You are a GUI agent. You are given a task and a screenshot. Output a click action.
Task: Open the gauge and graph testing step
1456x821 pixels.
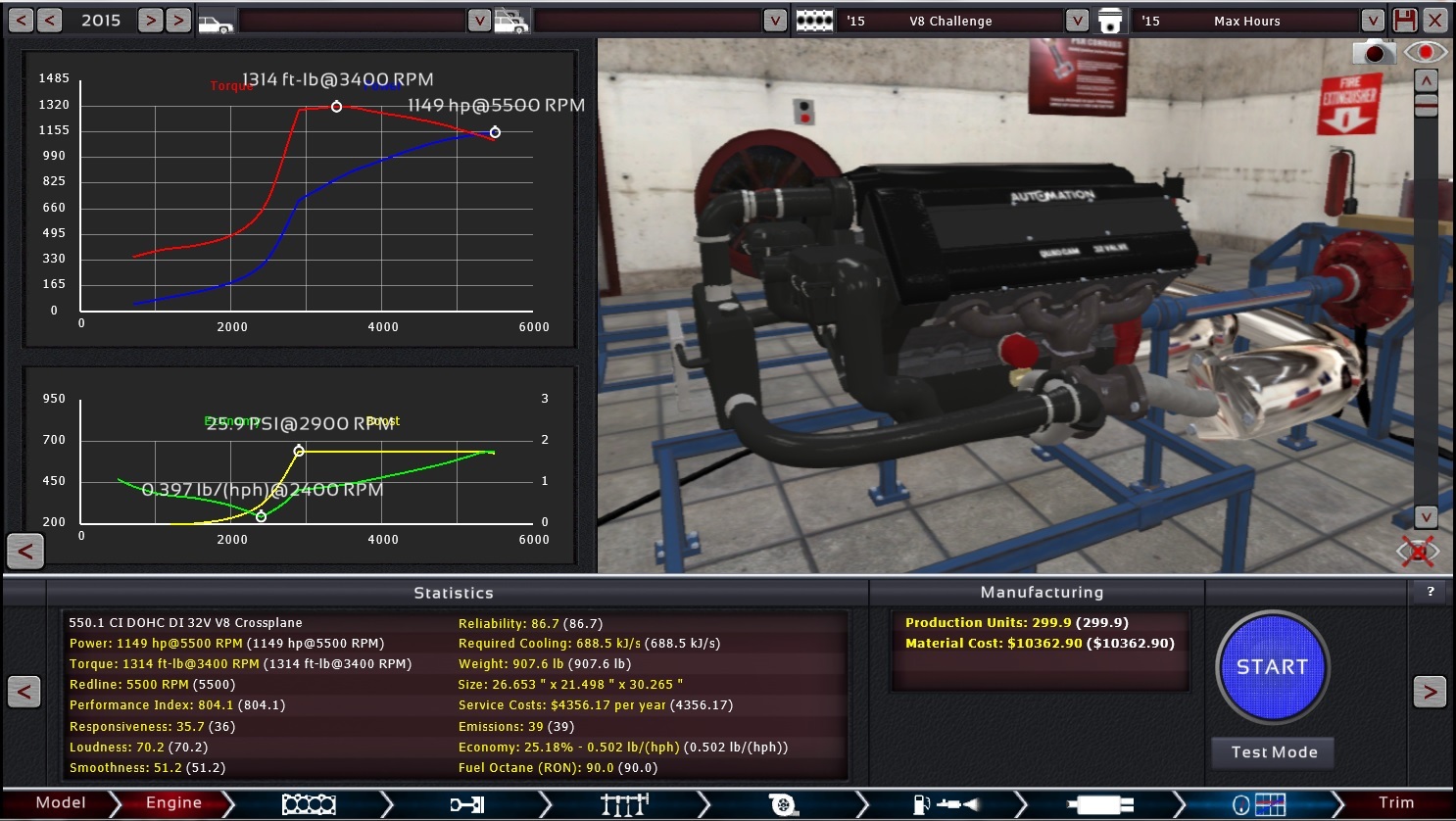(x=1258, y=804)
